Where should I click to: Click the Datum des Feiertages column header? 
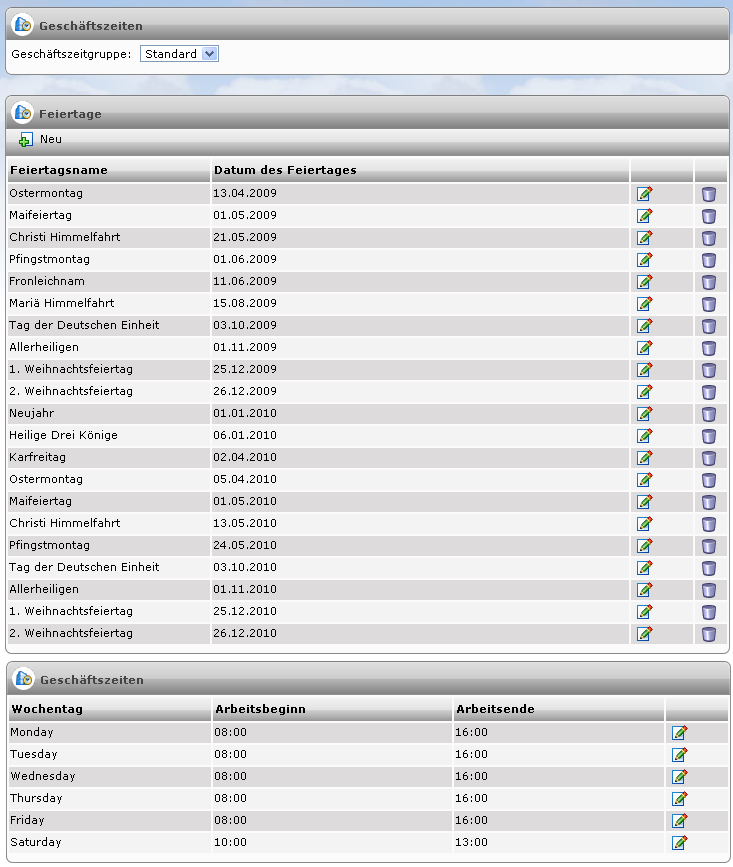(285, 170)
